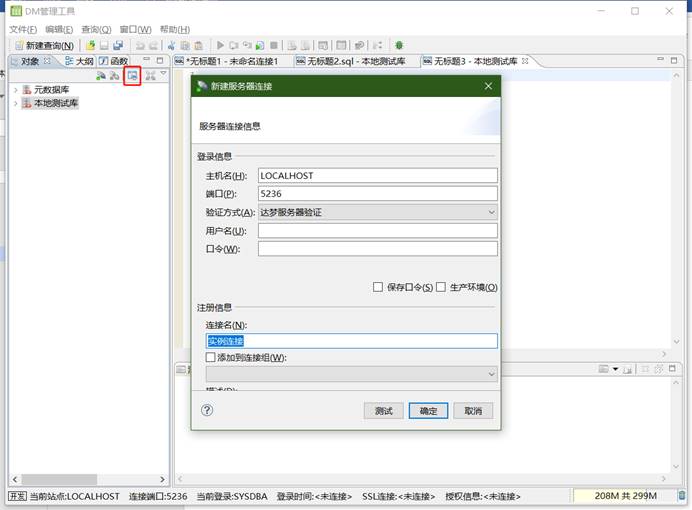Open the 验证方式 dropdown

tap(378, 212)
